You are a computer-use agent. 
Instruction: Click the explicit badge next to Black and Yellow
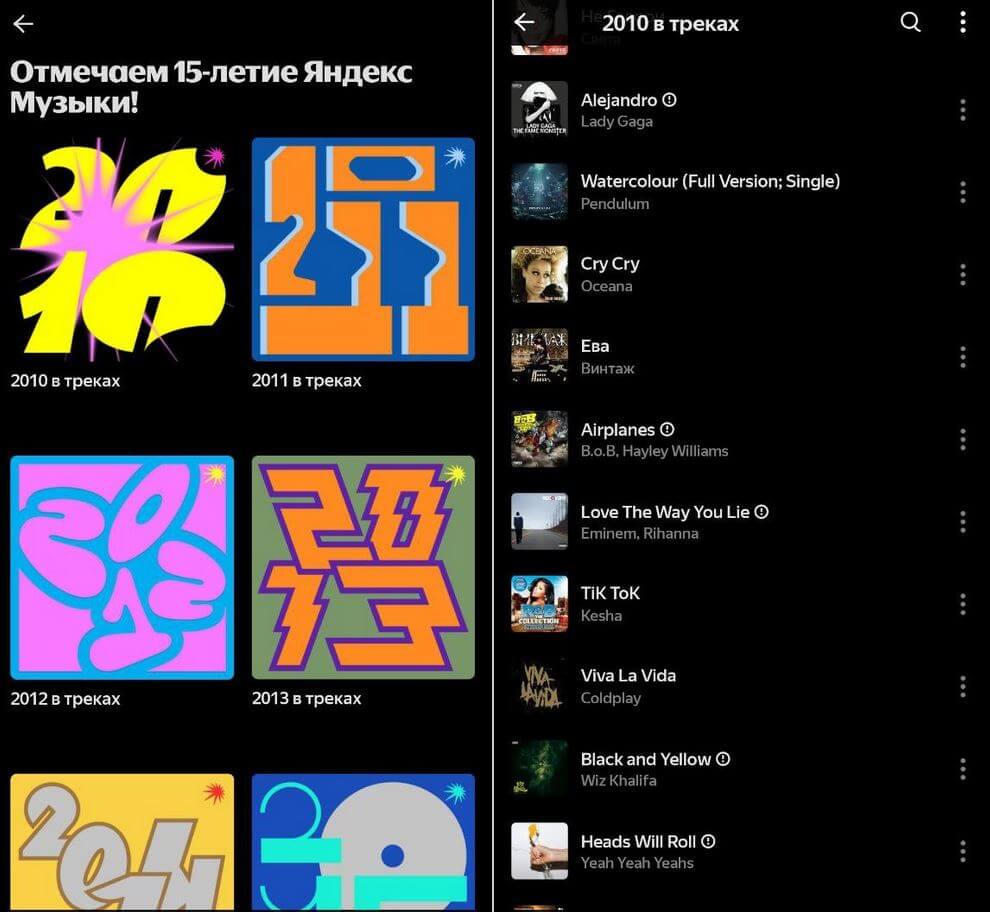click(724, 759)
